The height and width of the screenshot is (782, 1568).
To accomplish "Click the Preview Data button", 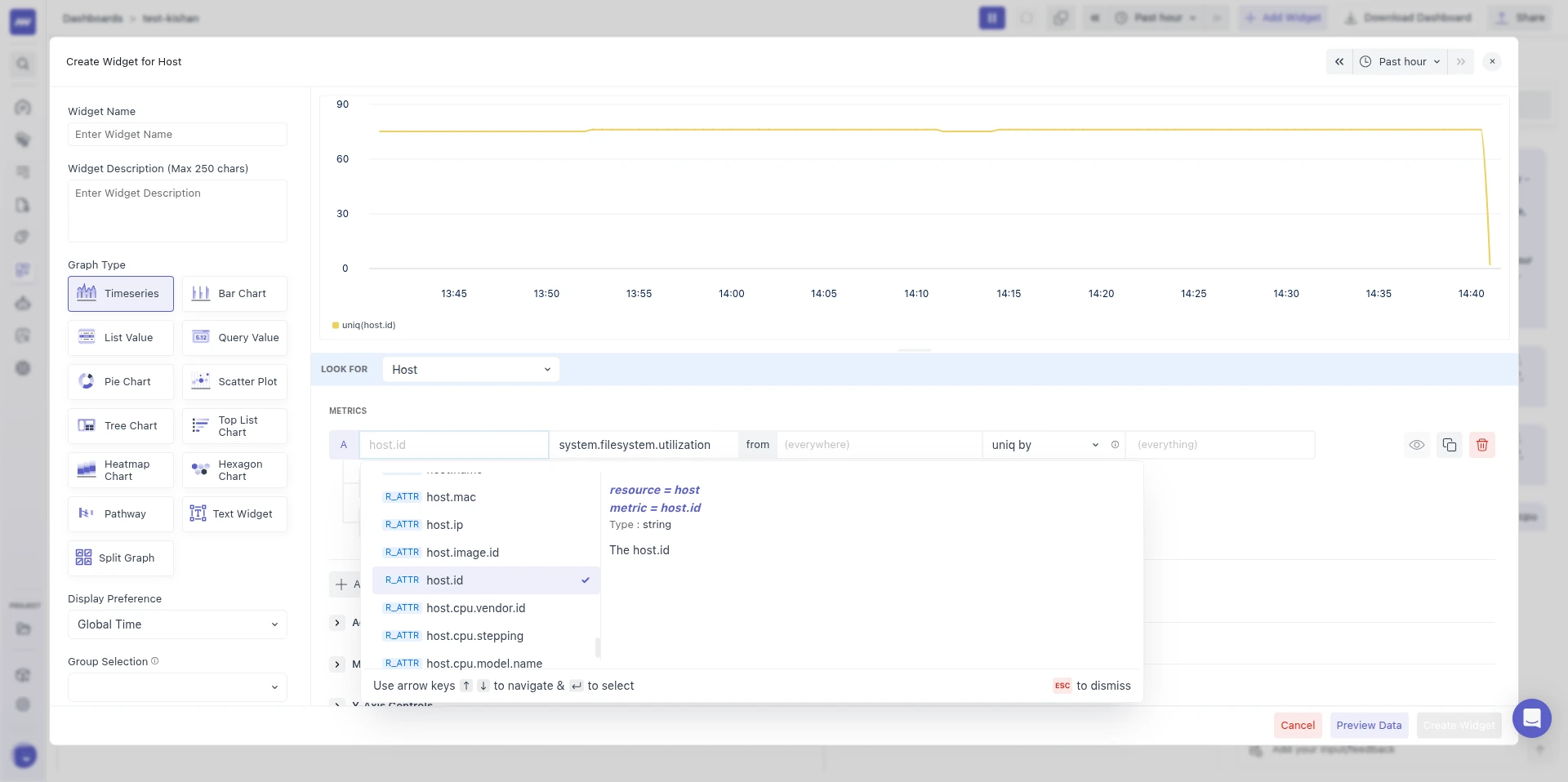I will pos(1369,725).
